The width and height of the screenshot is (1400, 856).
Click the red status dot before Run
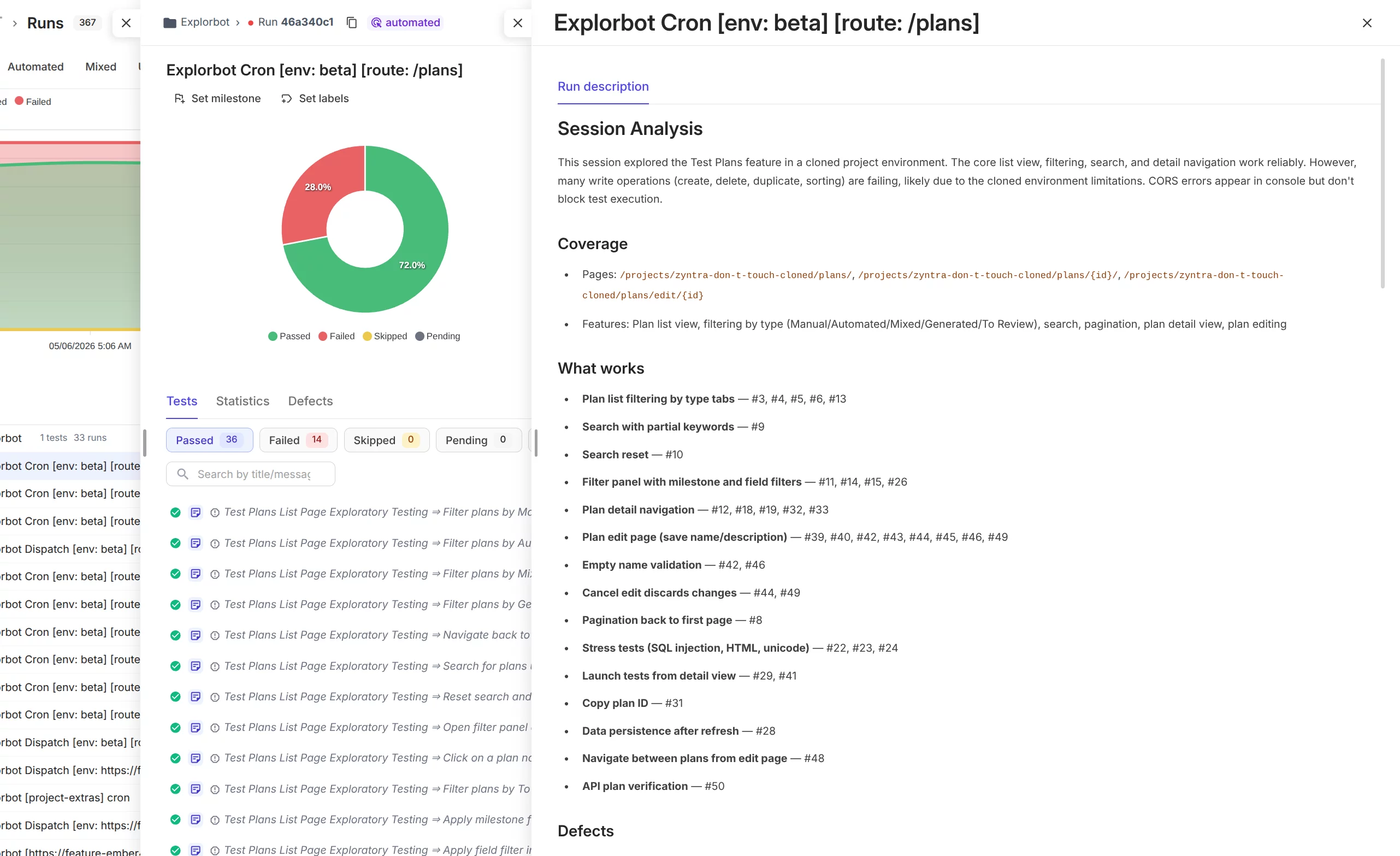point(251,23)
